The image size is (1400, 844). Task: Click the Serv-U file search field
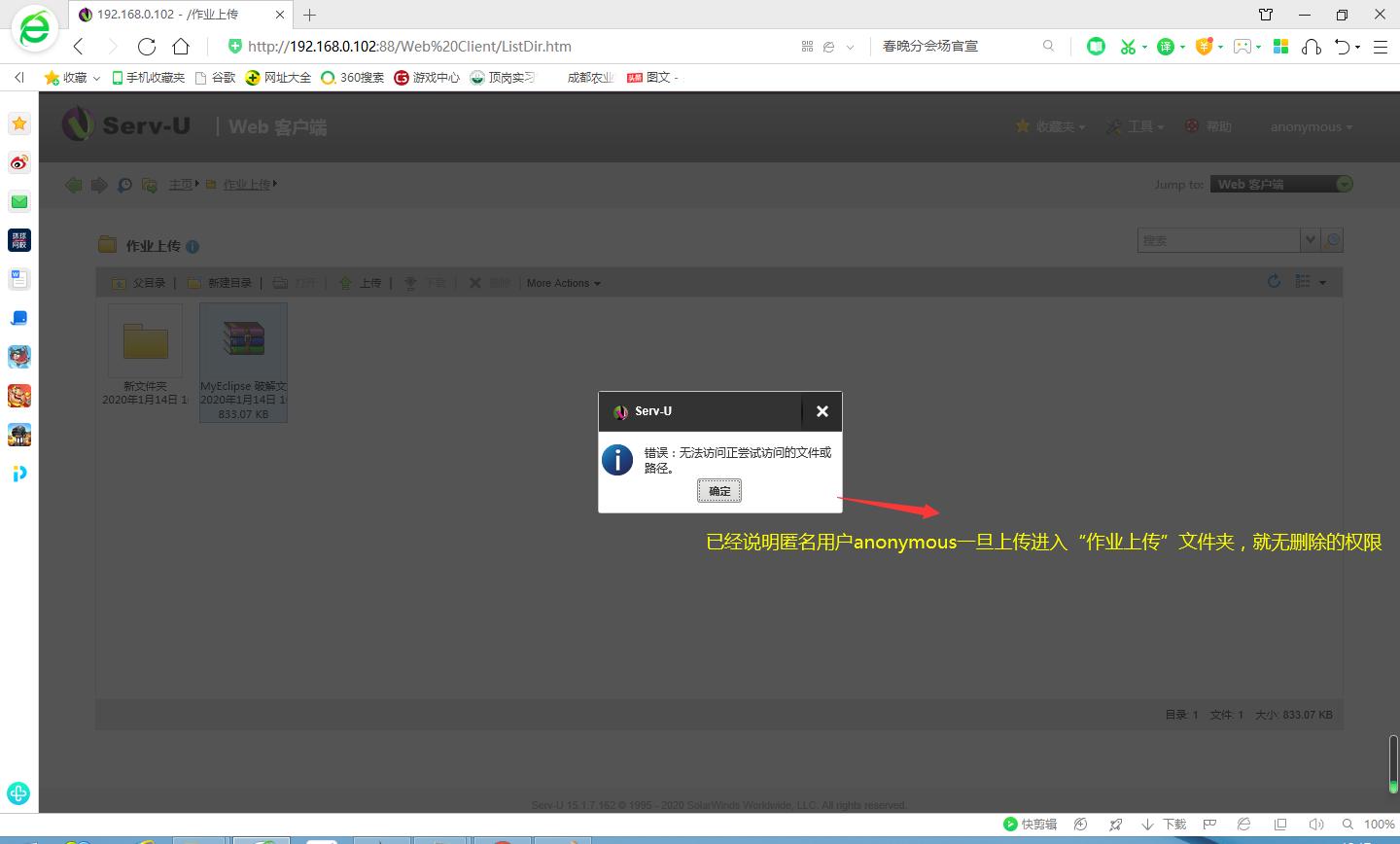(x=1219, y=240)
